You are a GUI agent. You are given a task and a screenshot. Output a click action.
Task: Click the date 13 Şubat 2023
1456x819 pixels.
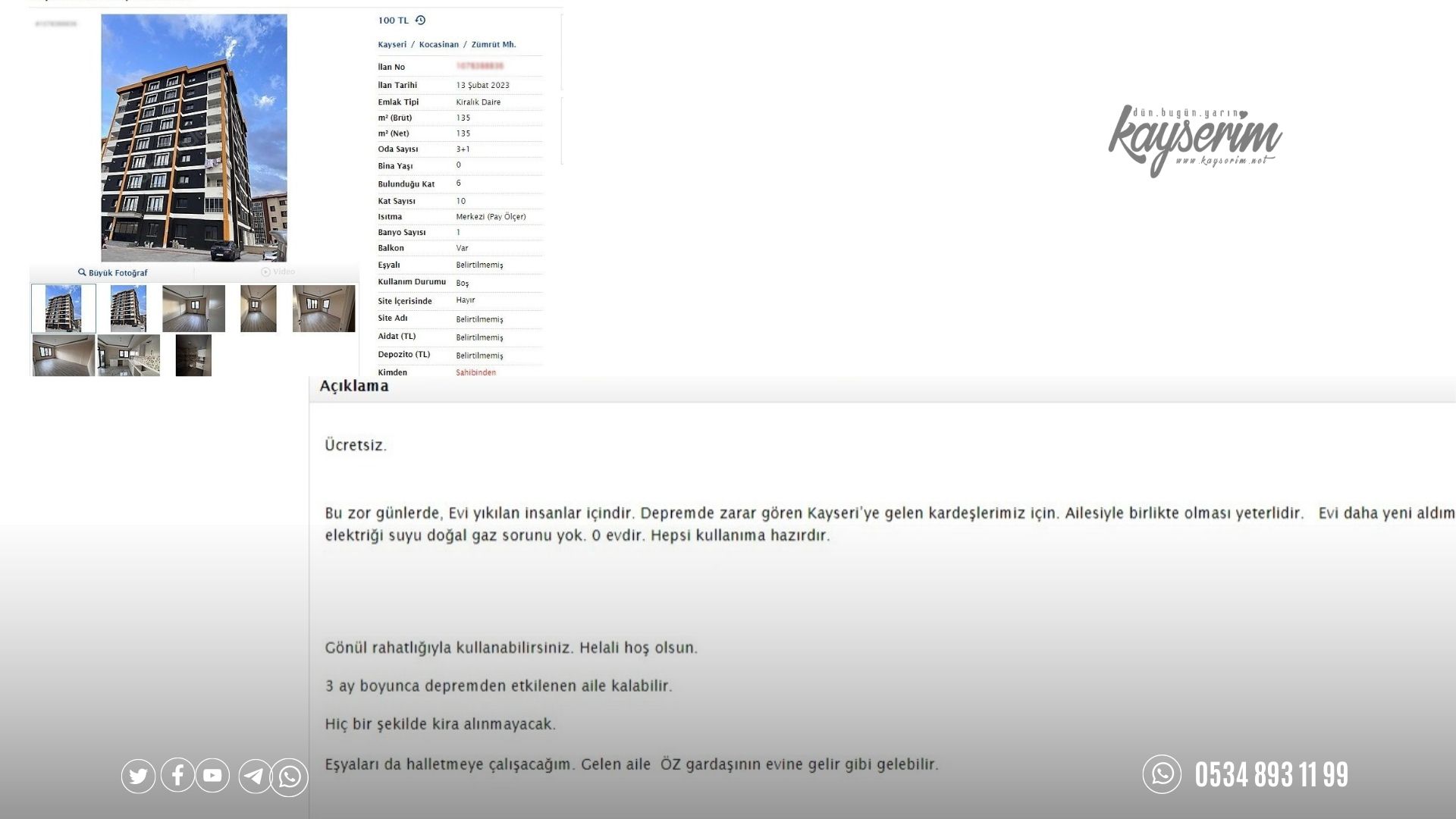(482, 86)
